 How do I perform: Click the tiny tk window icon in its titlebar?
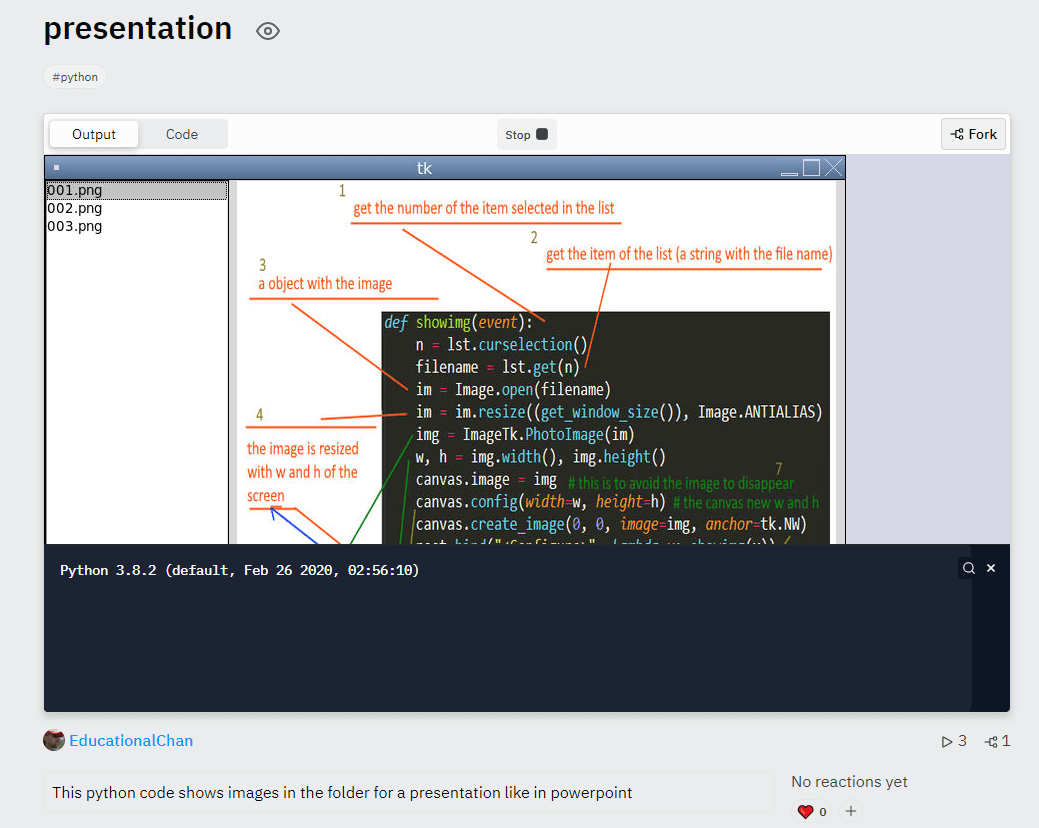tap(56, 167)
